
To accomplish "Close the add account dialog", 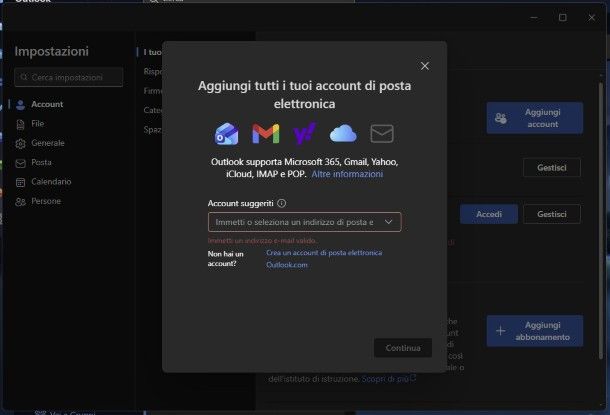I will tap(424, 66).
